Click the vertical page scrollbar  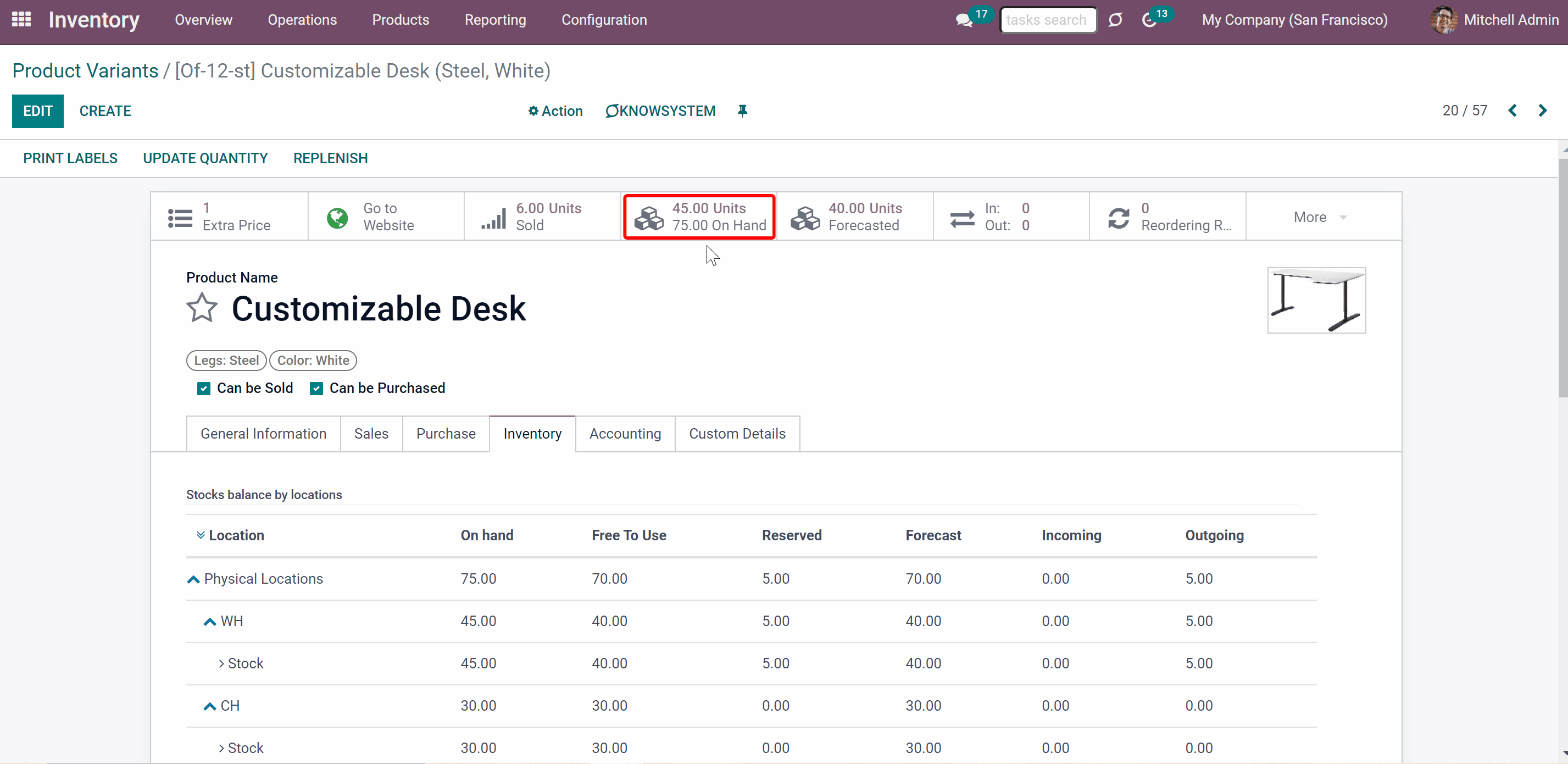tap(1563, 277)
